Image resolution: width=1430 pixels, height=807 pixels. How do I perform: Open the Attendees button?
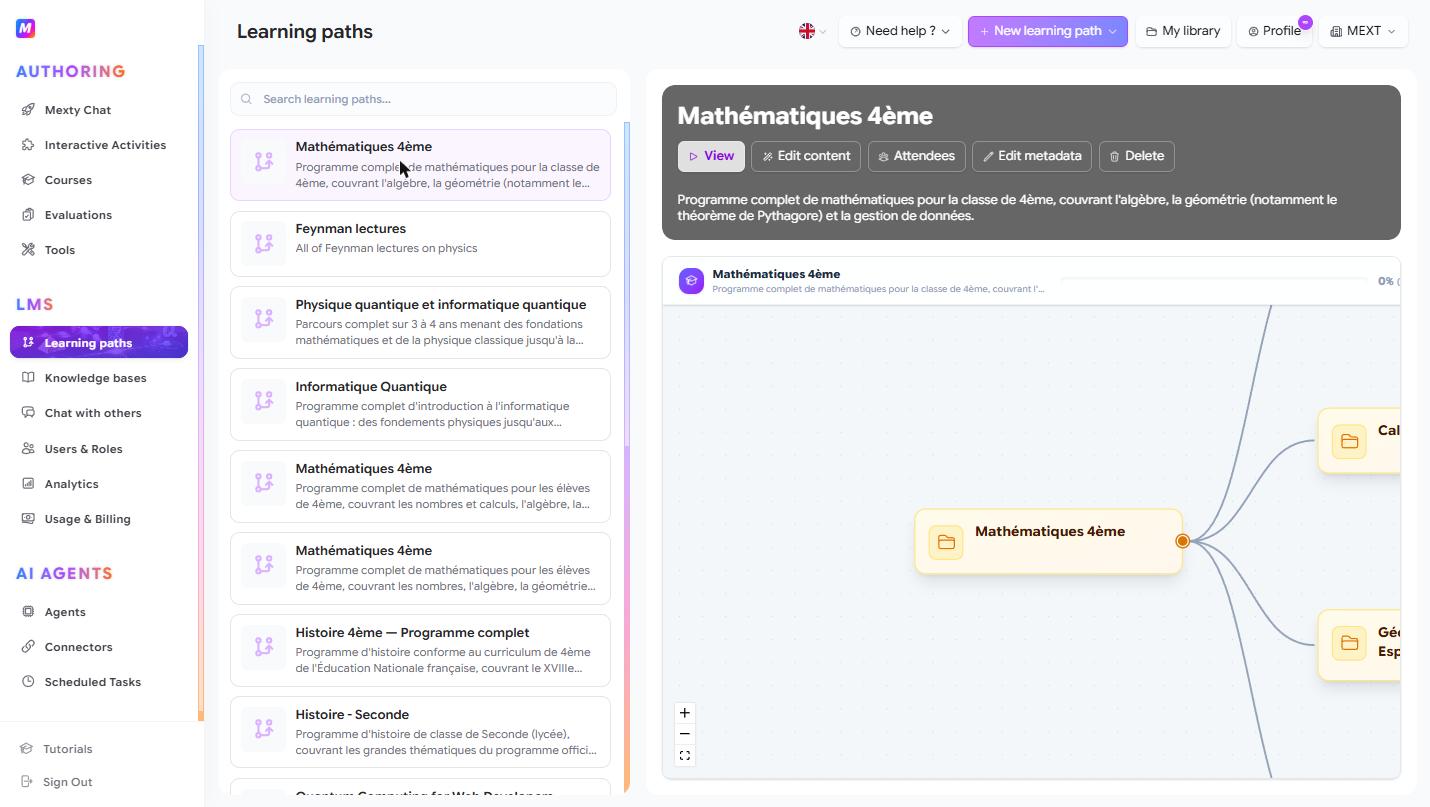click(916, 156)
